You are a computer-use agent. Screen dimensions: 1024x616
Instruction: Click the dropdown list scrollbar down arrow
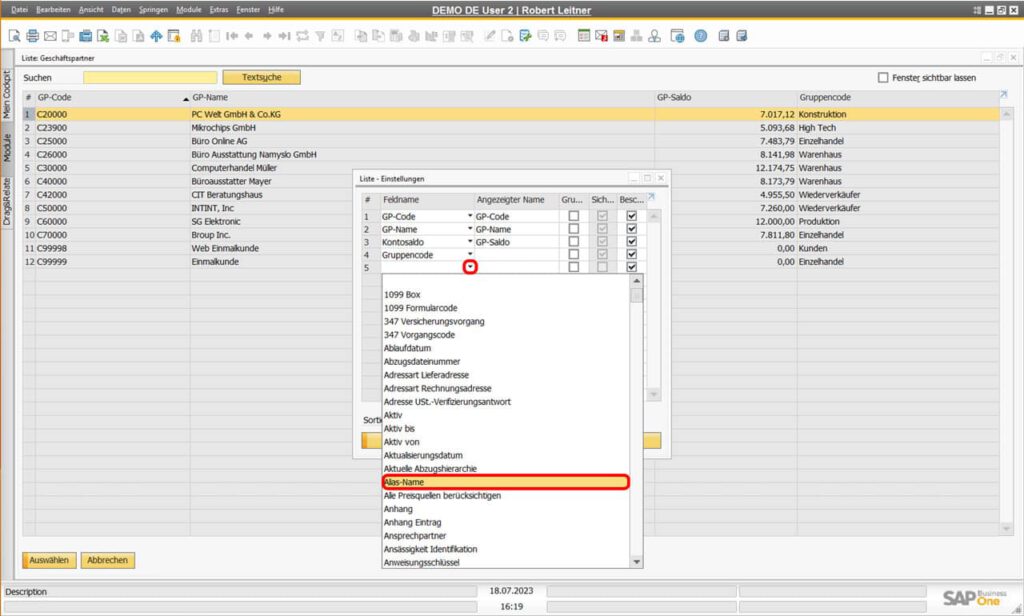point(637,562)
